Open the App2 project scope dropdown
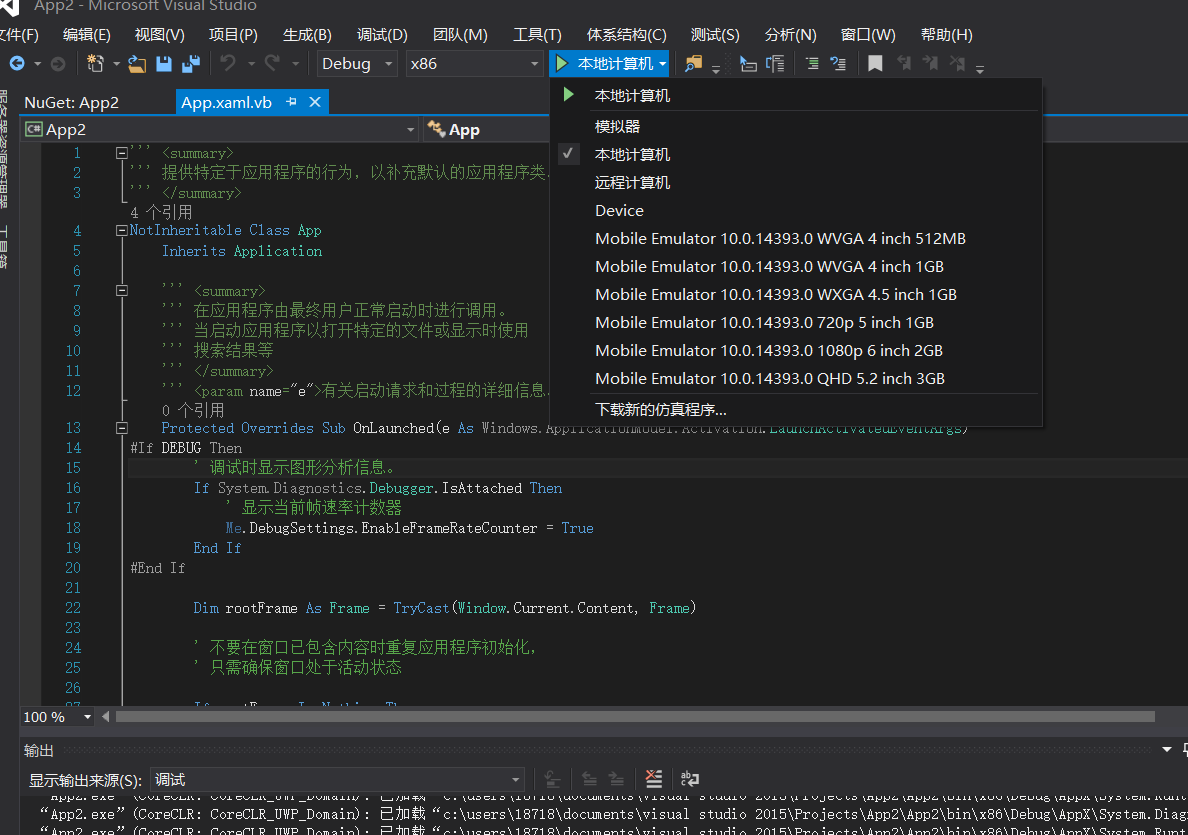 pyautogui.click(x=220, y=130)
